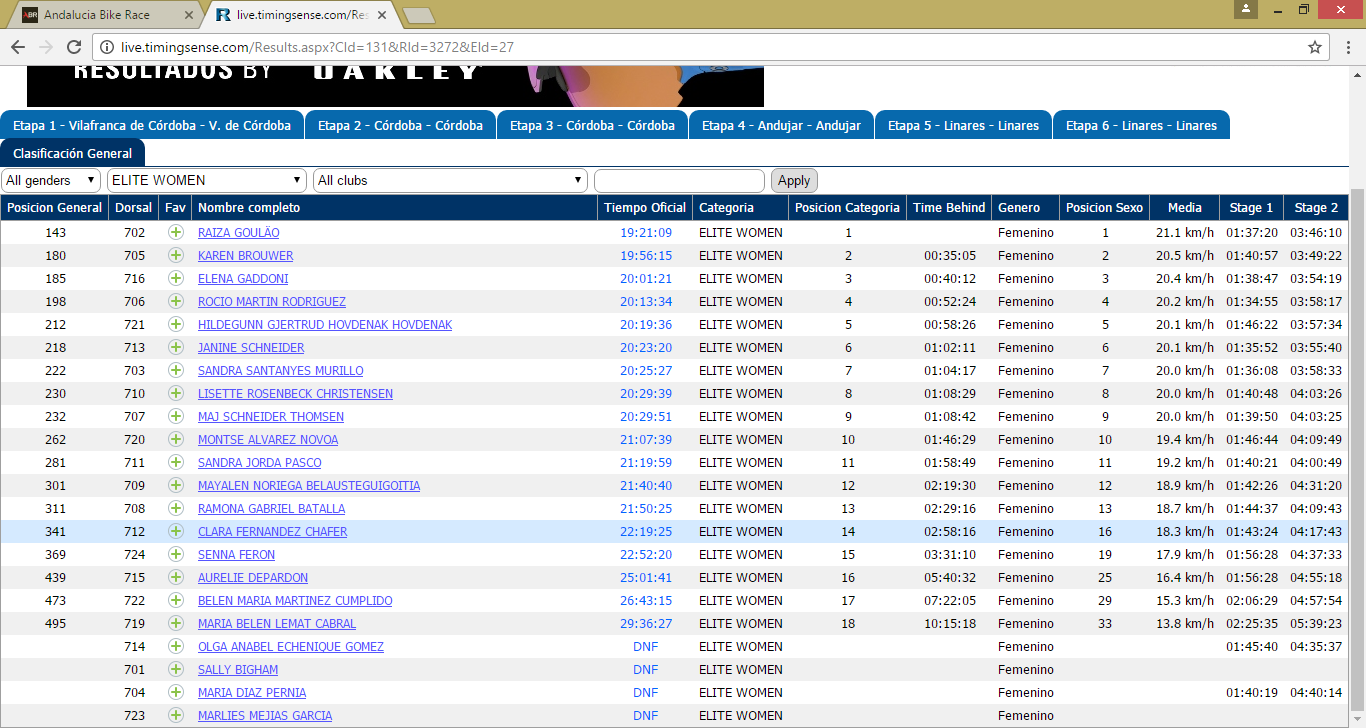The image size is (1366, 728).
Task: Switch to Etapa 4 - Andujar tab
Action: tap(781, 126)
